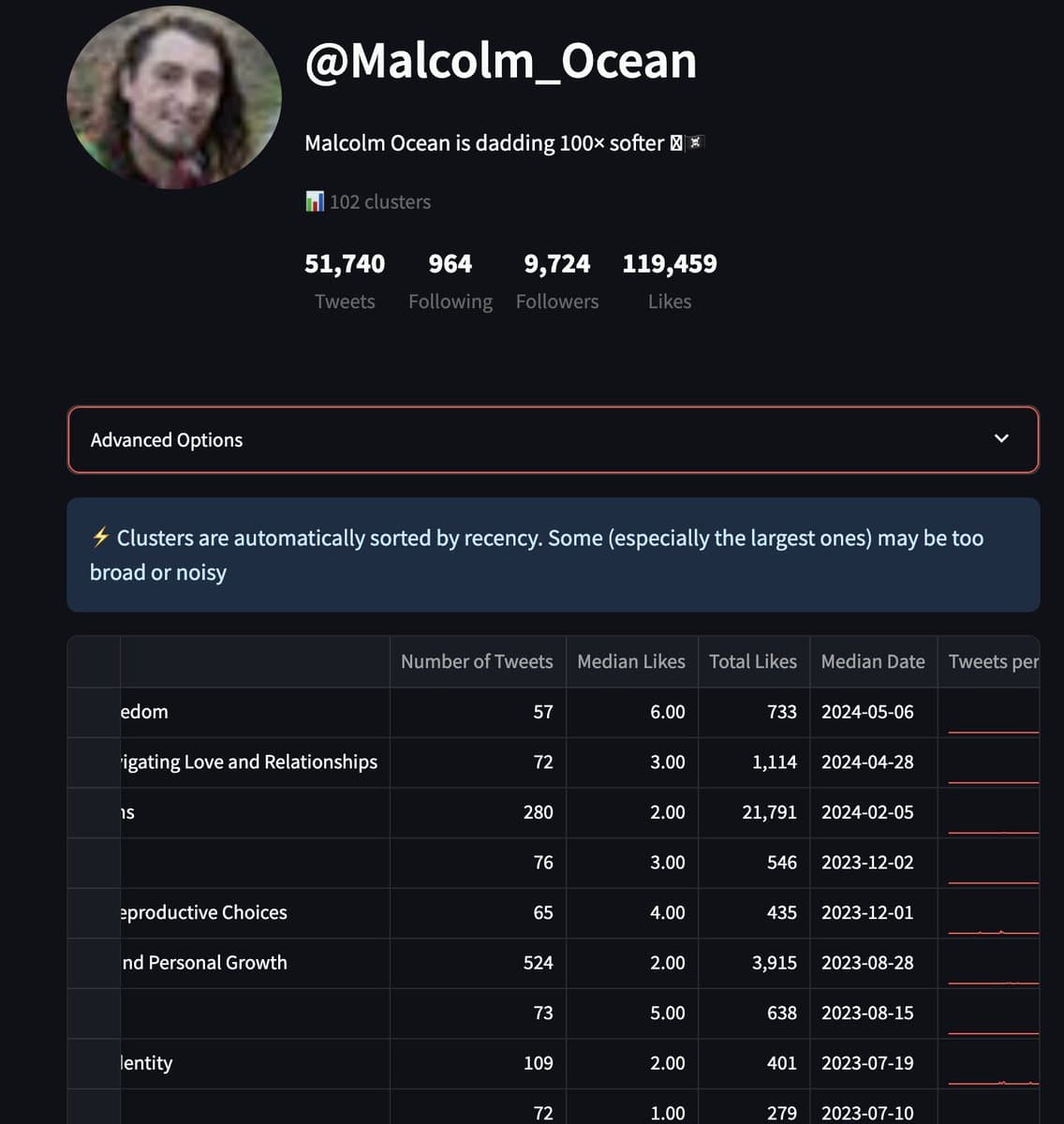Click the Total Likes column header
Screen dimensions: 1064x1124
coord(752,661)
